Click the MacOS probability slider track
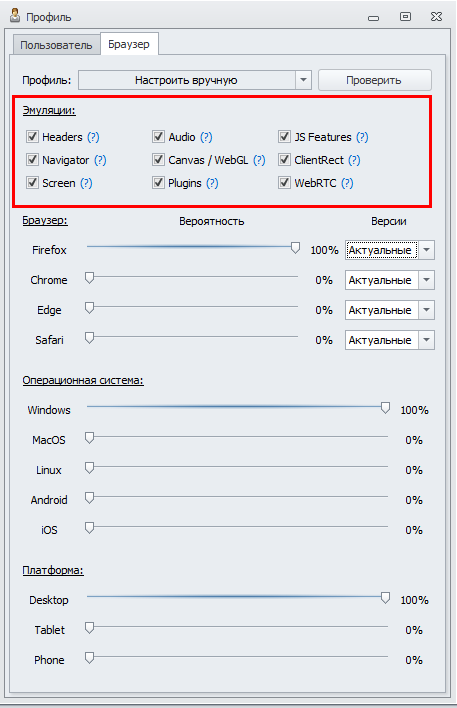This screenshot has width=457, height=708. click(x=237, y=437)
